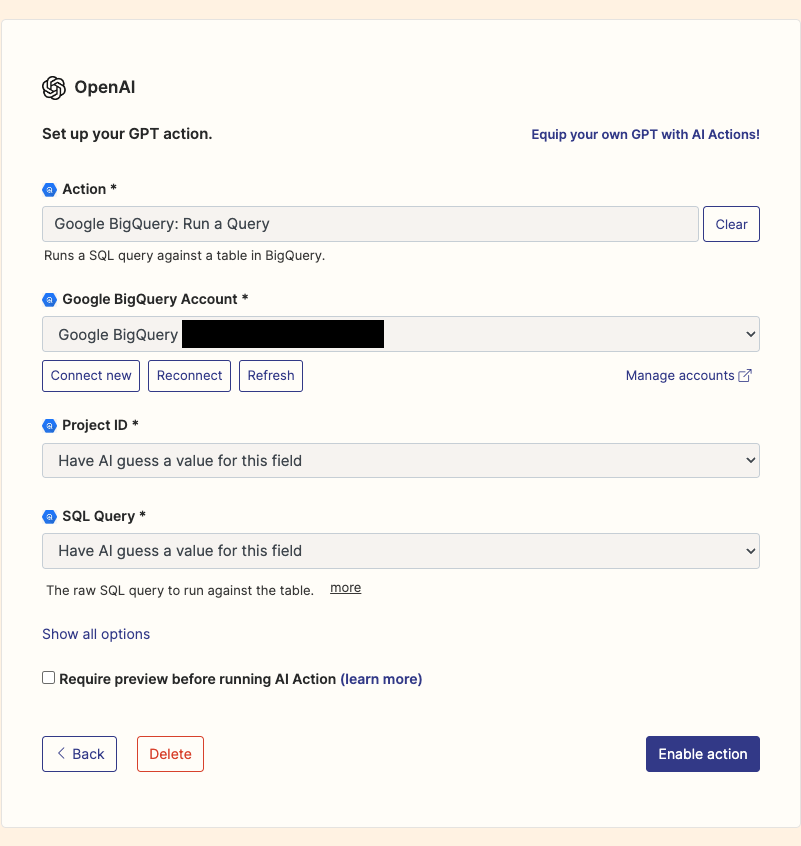This screenshot has width=801, height=846.
Task: Click the AI icon beside Project ID
Action: click(49, 425)
